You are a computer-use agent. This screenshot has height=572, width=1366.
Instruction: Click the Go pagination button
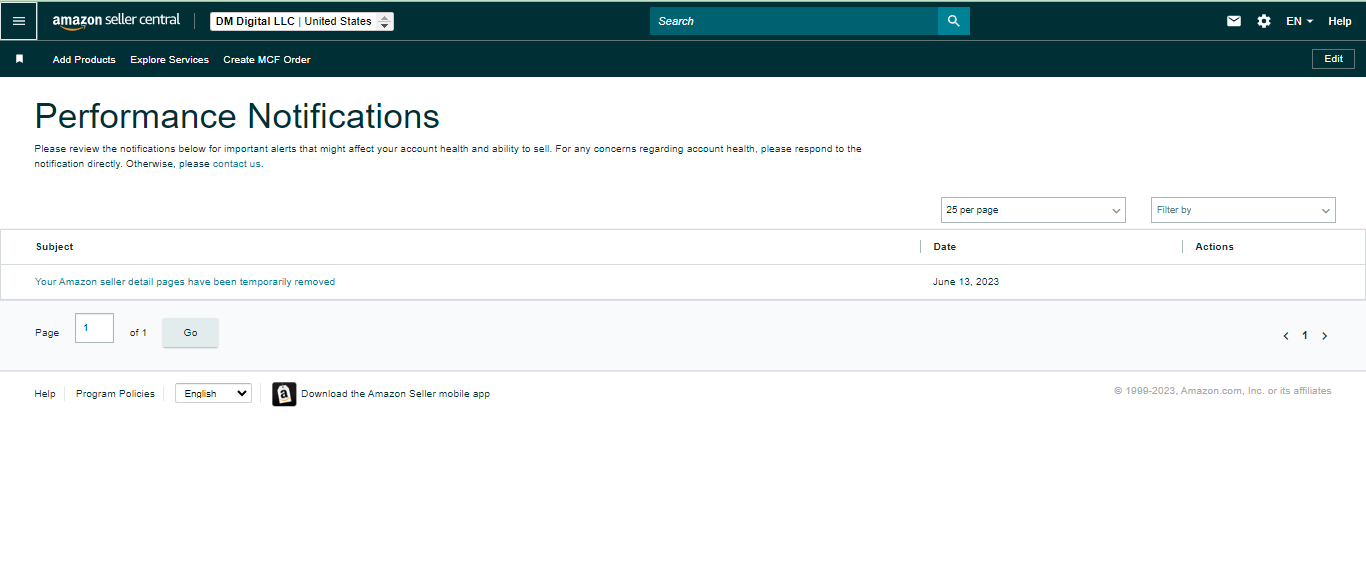pyautogui.click(x=190, y=333)
